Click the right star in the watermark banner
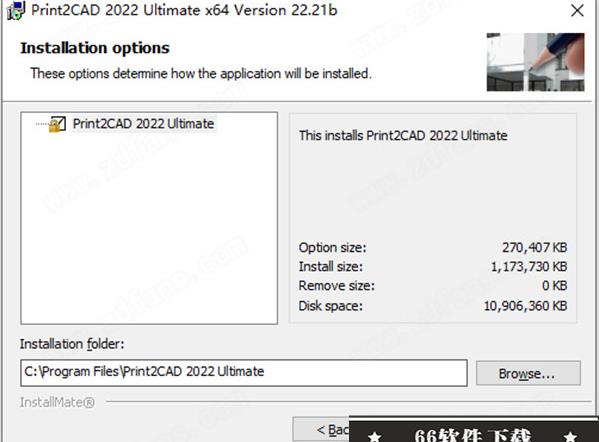The width and height of the screenshot is (599, 442). click(x=570, y=436)
